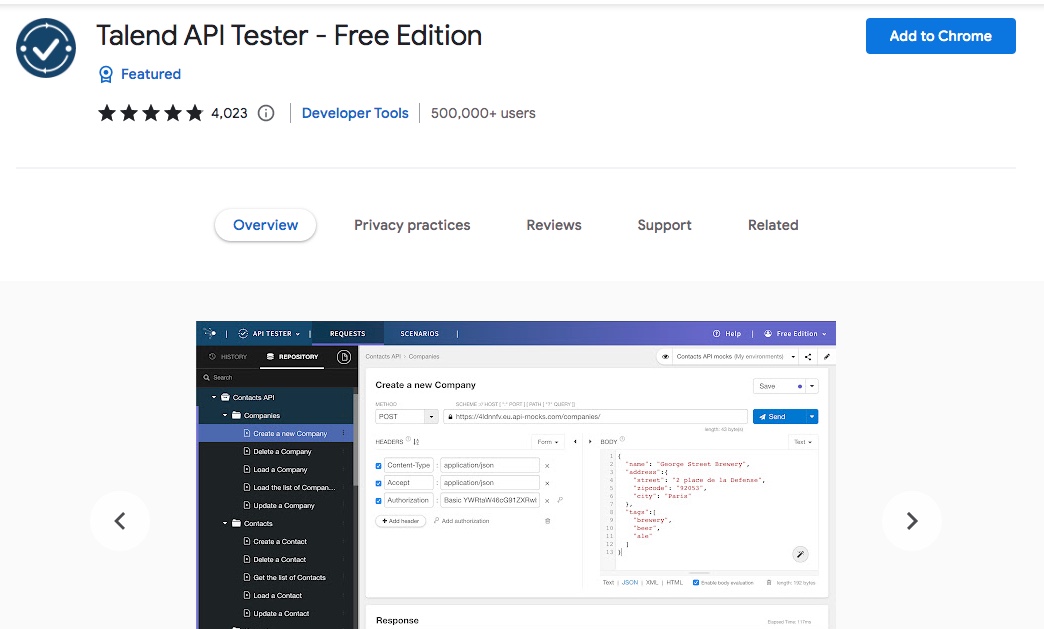Viewport: 1044px width, 629px height.
Task: Remove the Authorization header with its X
Action: [547, 501]
